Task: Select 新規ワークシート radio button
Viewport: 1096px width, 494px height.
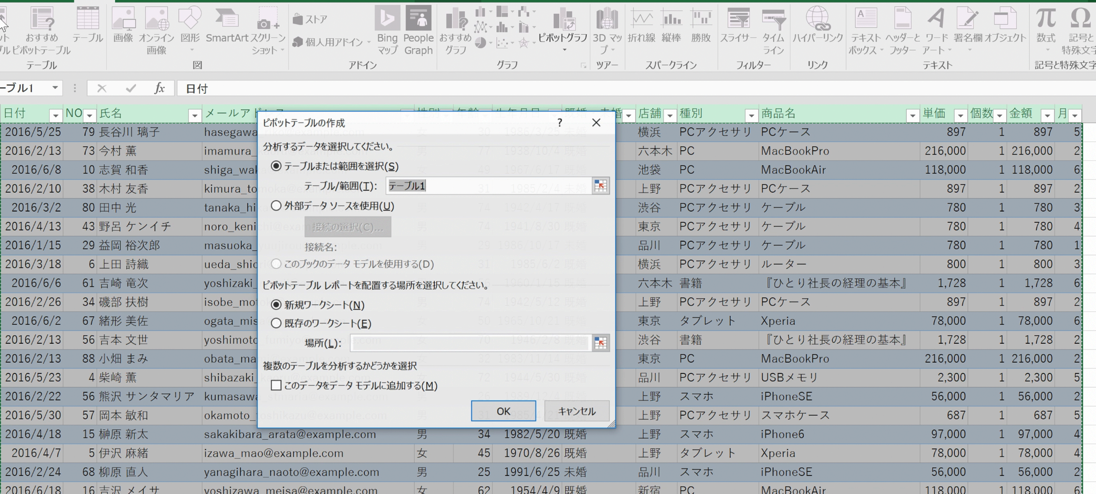Action: [276, 305]
